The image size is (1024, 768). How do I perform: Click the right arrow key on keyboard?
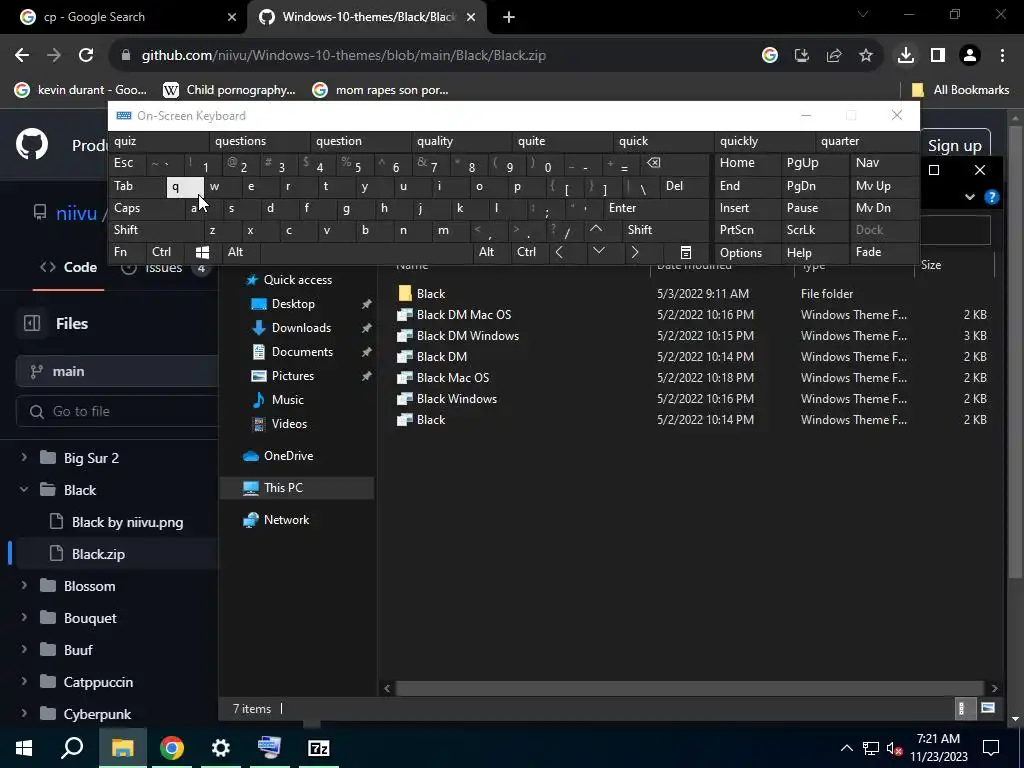point(634,252)
